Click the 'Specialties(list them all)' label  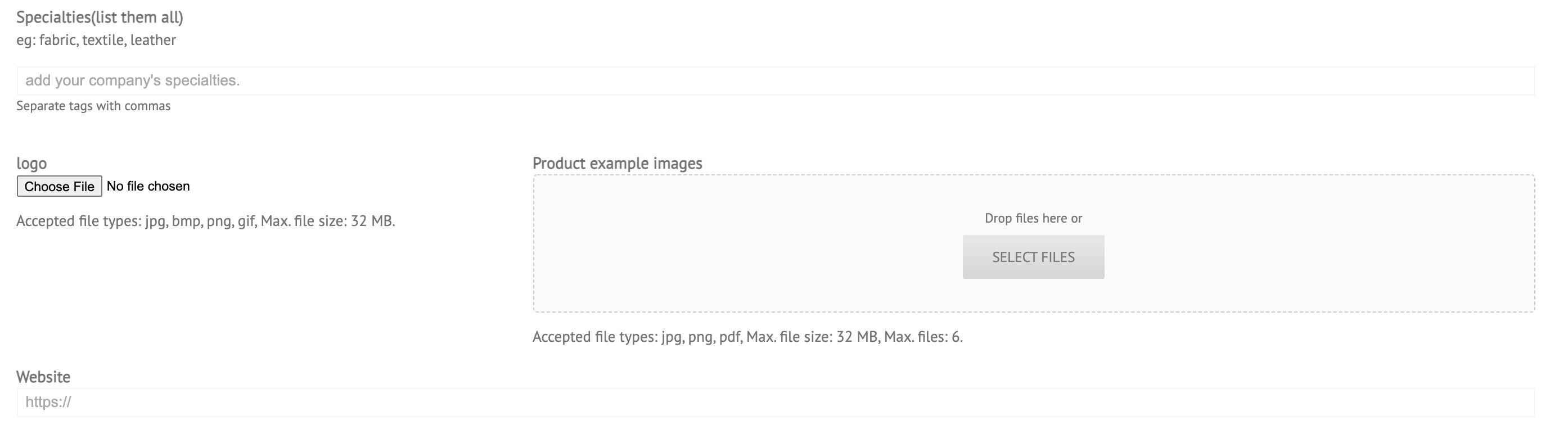100,17
